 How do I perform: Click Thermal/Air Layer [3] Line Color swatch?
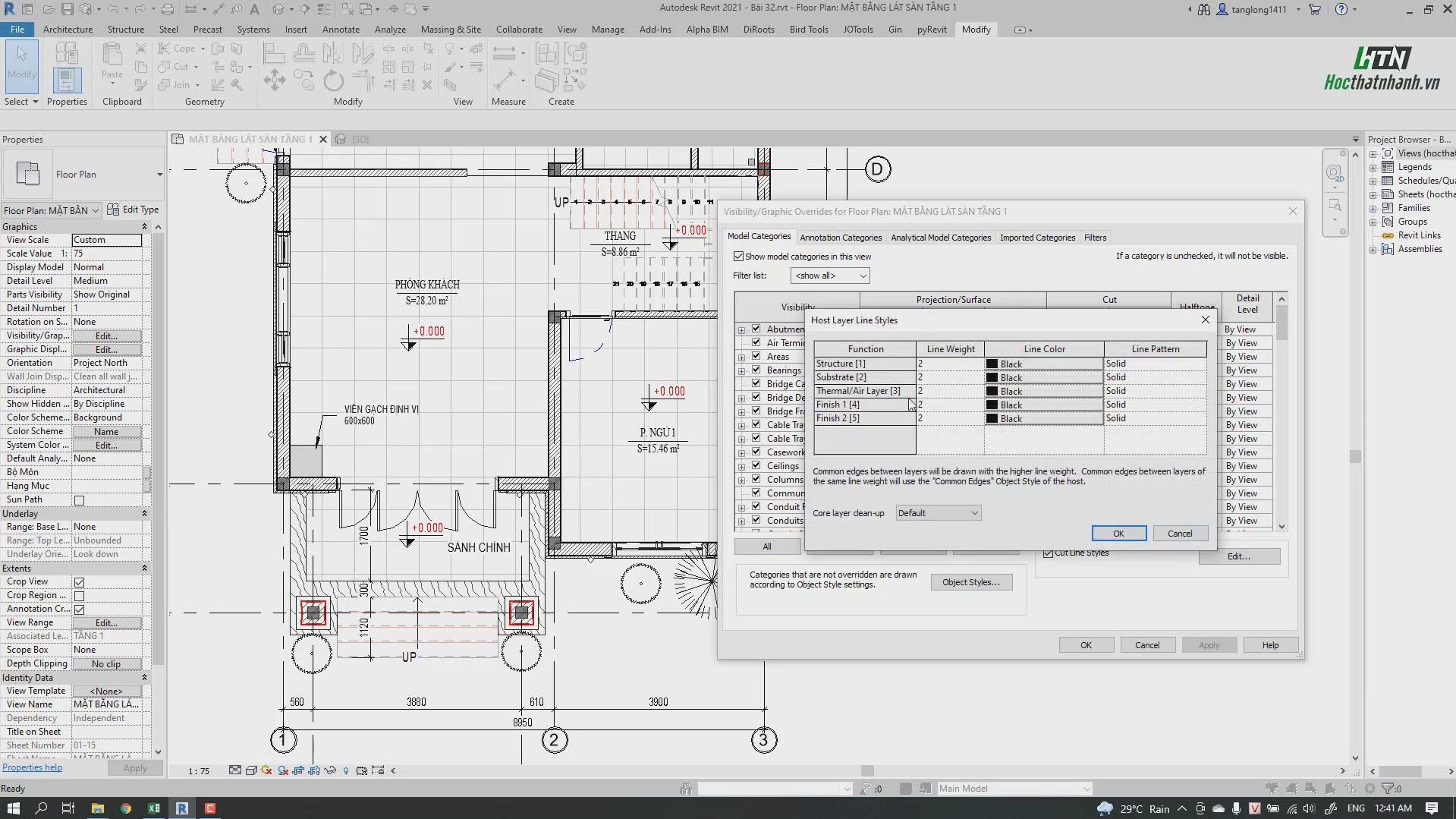(1044, 391)
